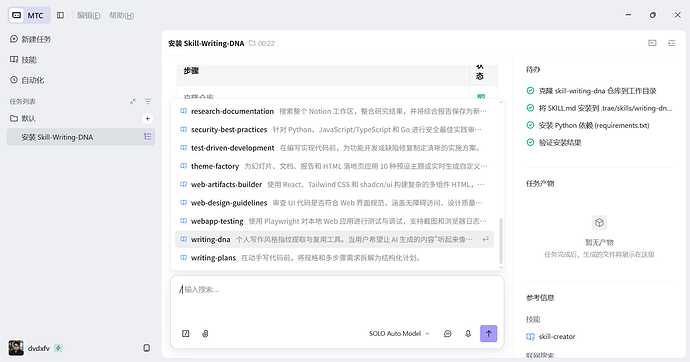Toggle the sidebar panel icon
Viewport: 690px width, 362px height.
point(60,15)
